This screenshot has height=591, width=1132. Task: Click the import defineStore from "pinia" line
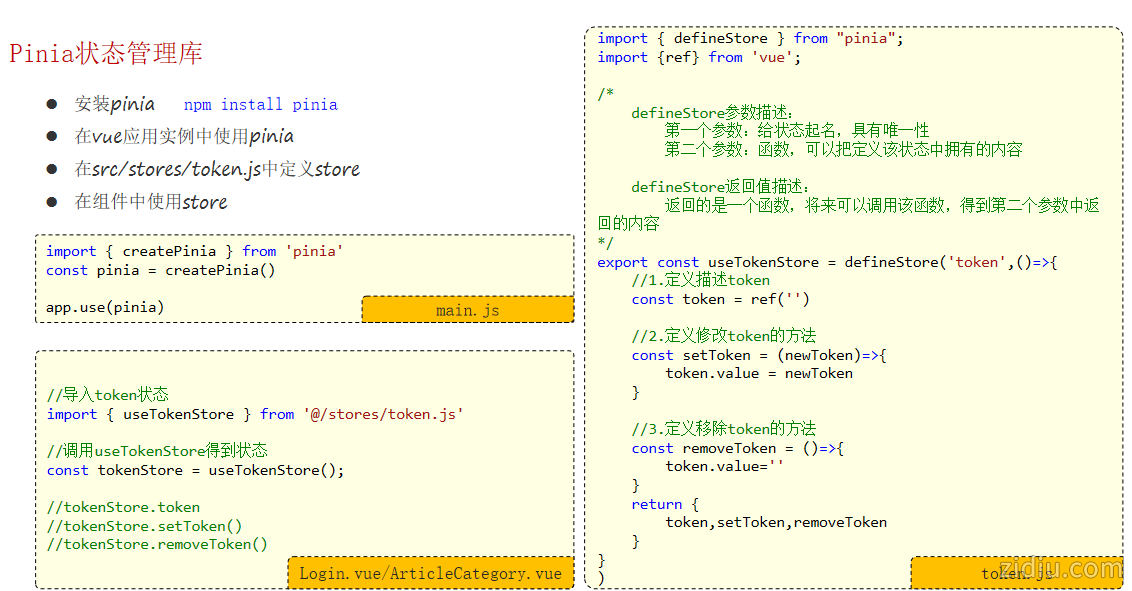(x=750, y=38)
